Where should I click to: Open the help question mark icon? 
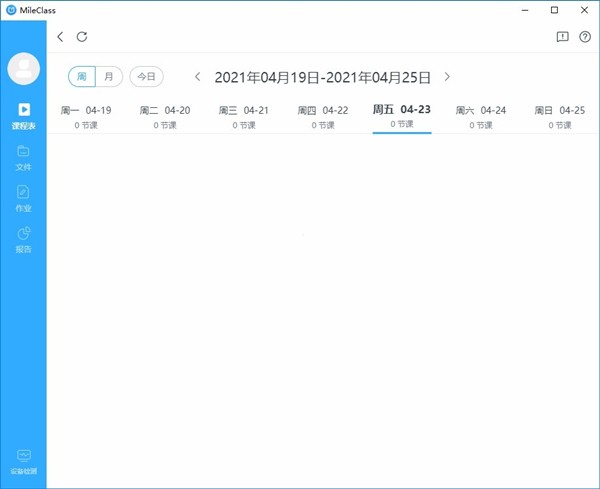[x=585, y=37]
